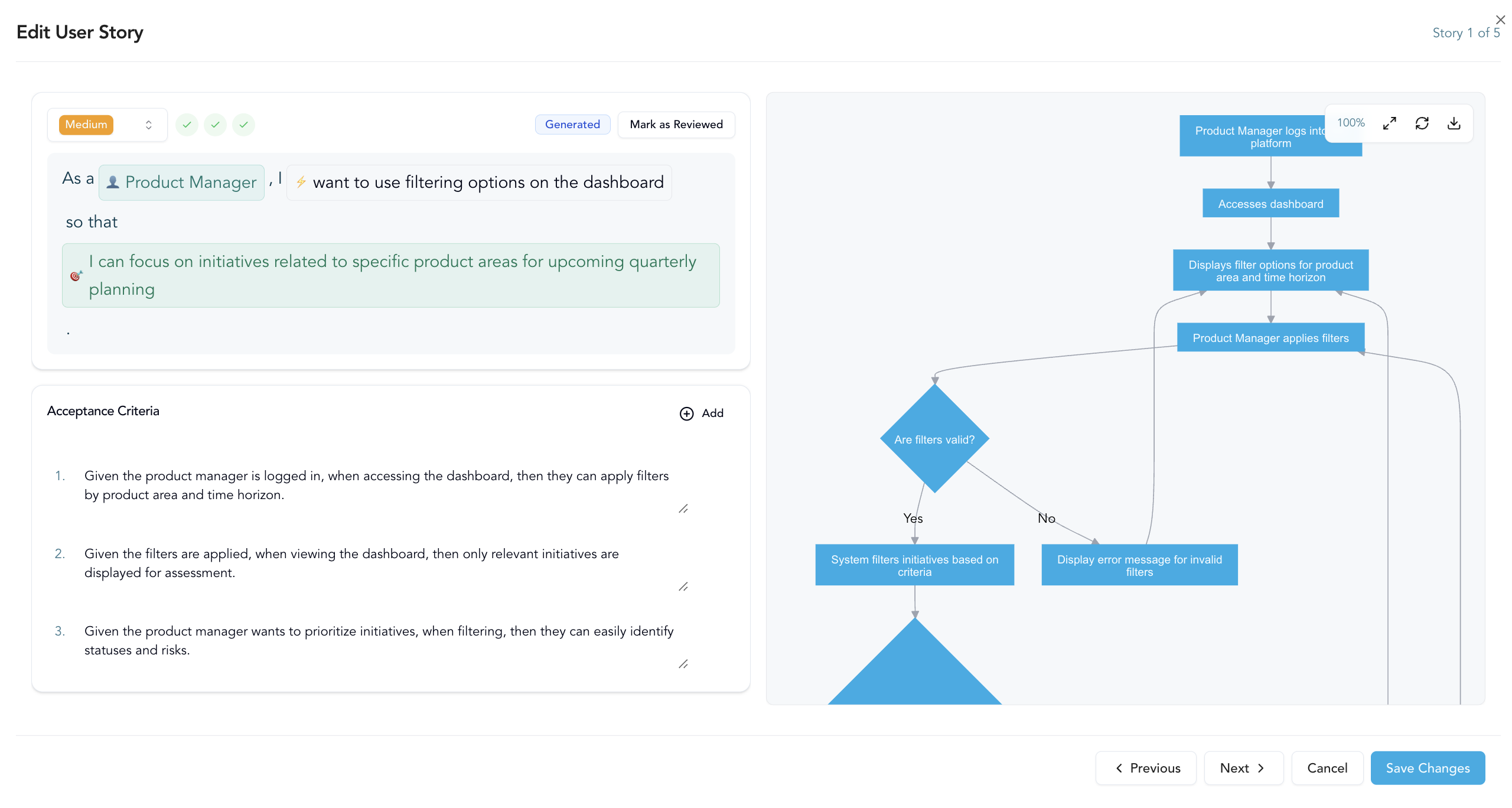The height and width of the screenshot is (808, 1512).
Task: Download the flowchart diagram
Action: point(1454,123)
